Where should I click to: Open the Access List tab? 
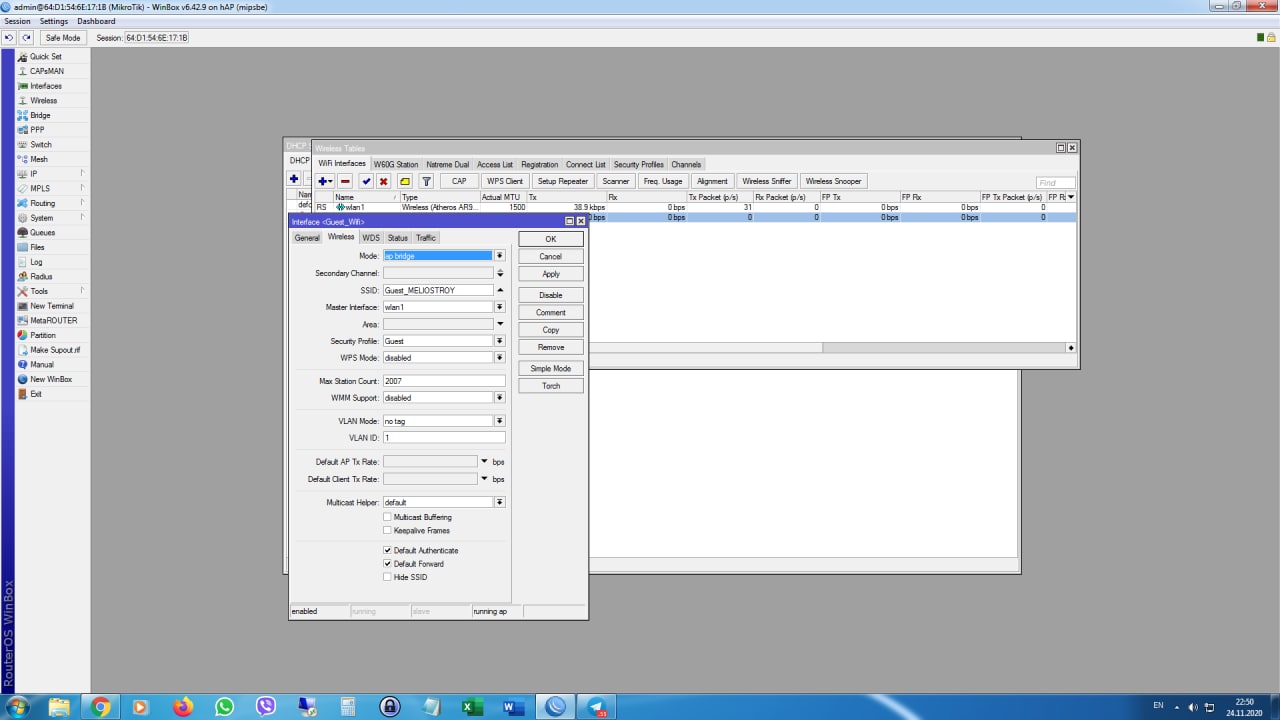tap(495, 165)
